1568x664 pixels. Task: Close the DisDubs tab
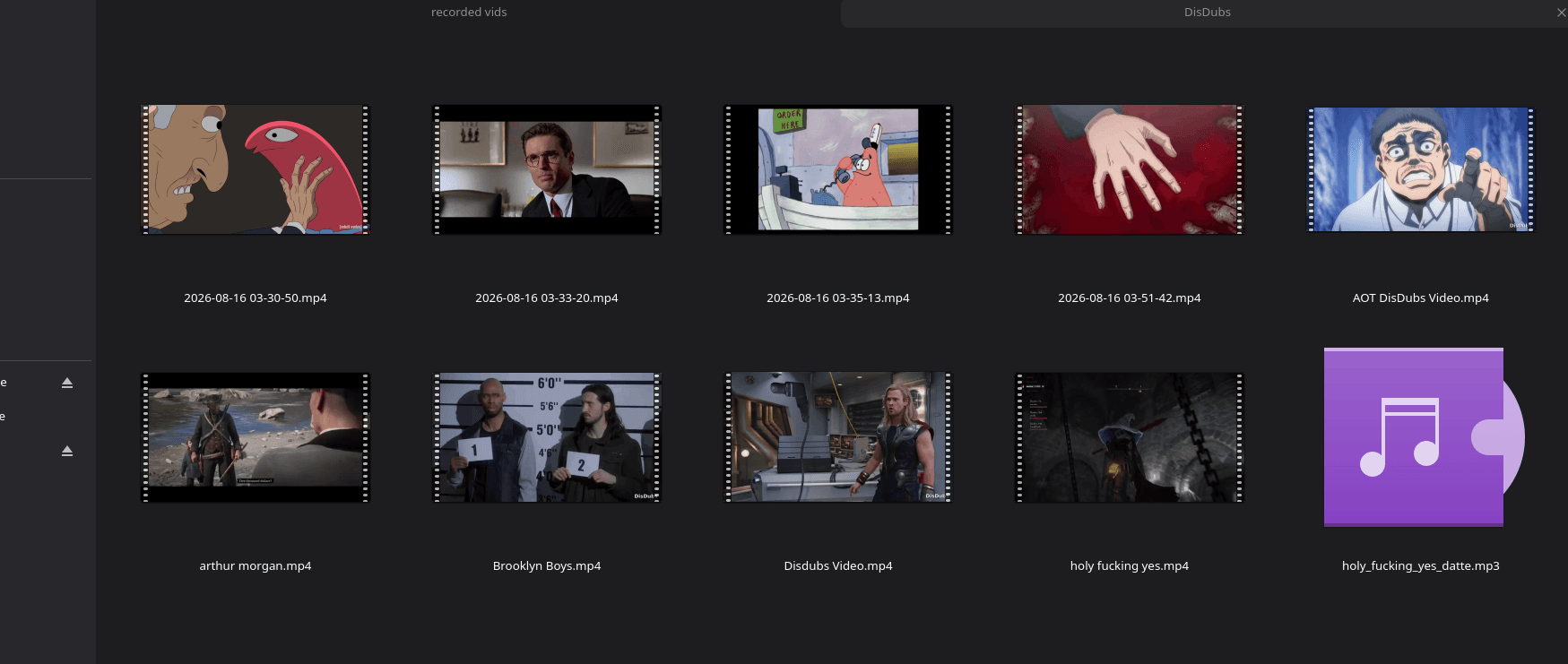pos(1561,13)
